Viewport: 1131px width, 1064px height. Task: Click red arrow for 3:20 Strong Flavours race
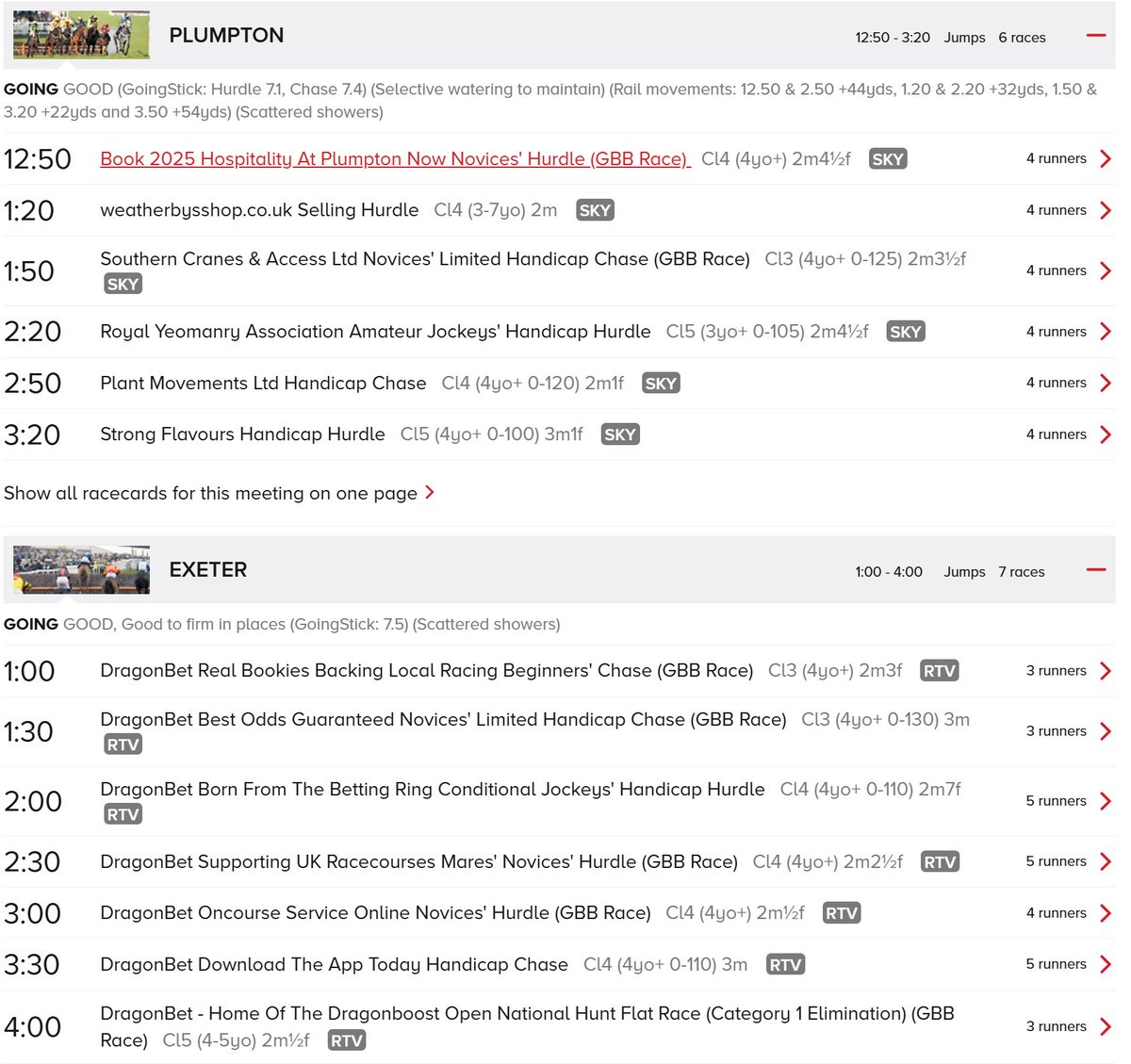coord(1106,434)
